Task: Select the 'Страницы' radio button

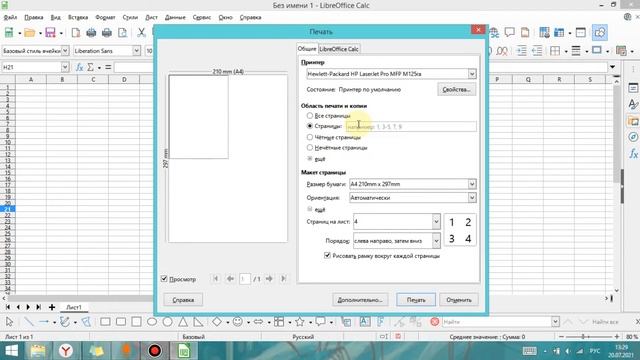Action: tap(310, 126)
